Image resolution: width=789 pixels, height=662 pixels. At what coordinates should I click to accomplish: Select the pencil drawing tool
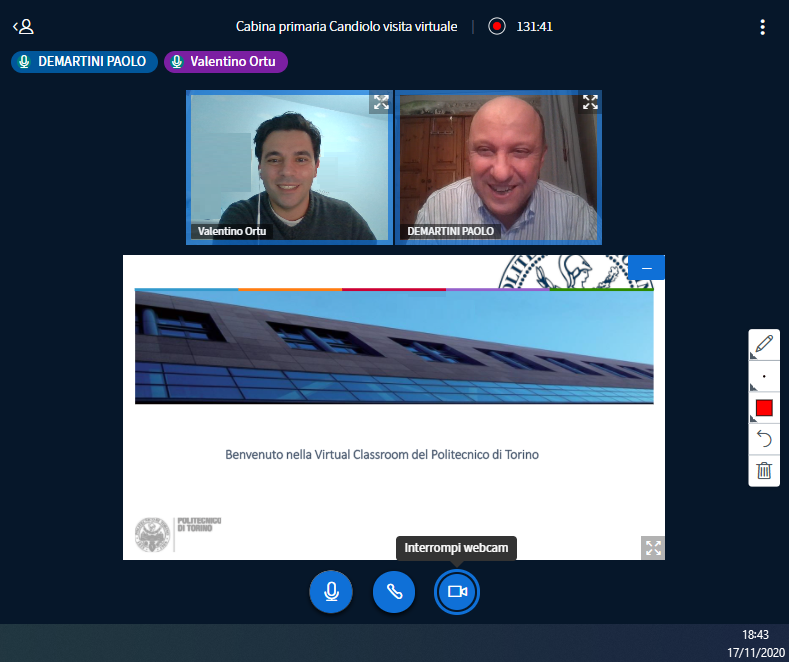pos(764,345)
